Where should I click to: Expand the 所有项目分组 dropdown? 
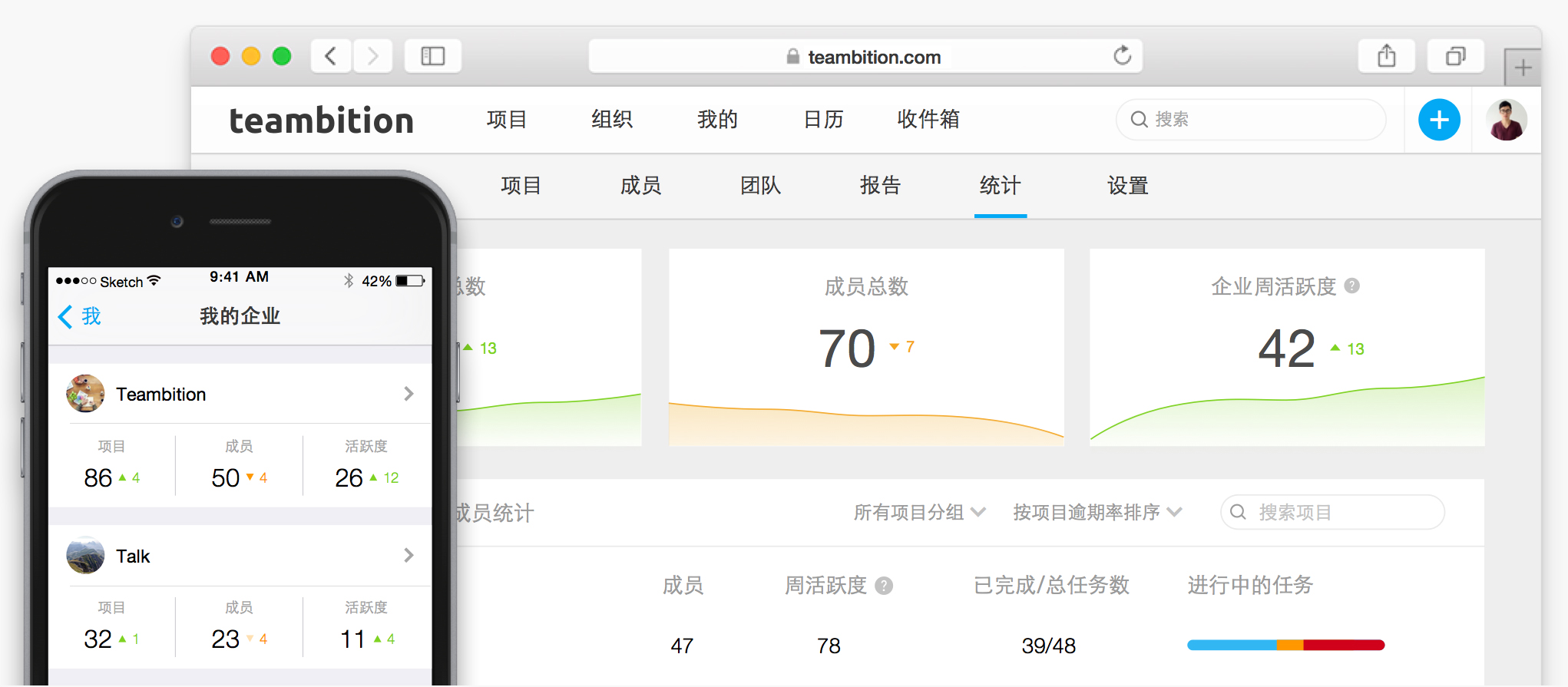tap(920, 512)
